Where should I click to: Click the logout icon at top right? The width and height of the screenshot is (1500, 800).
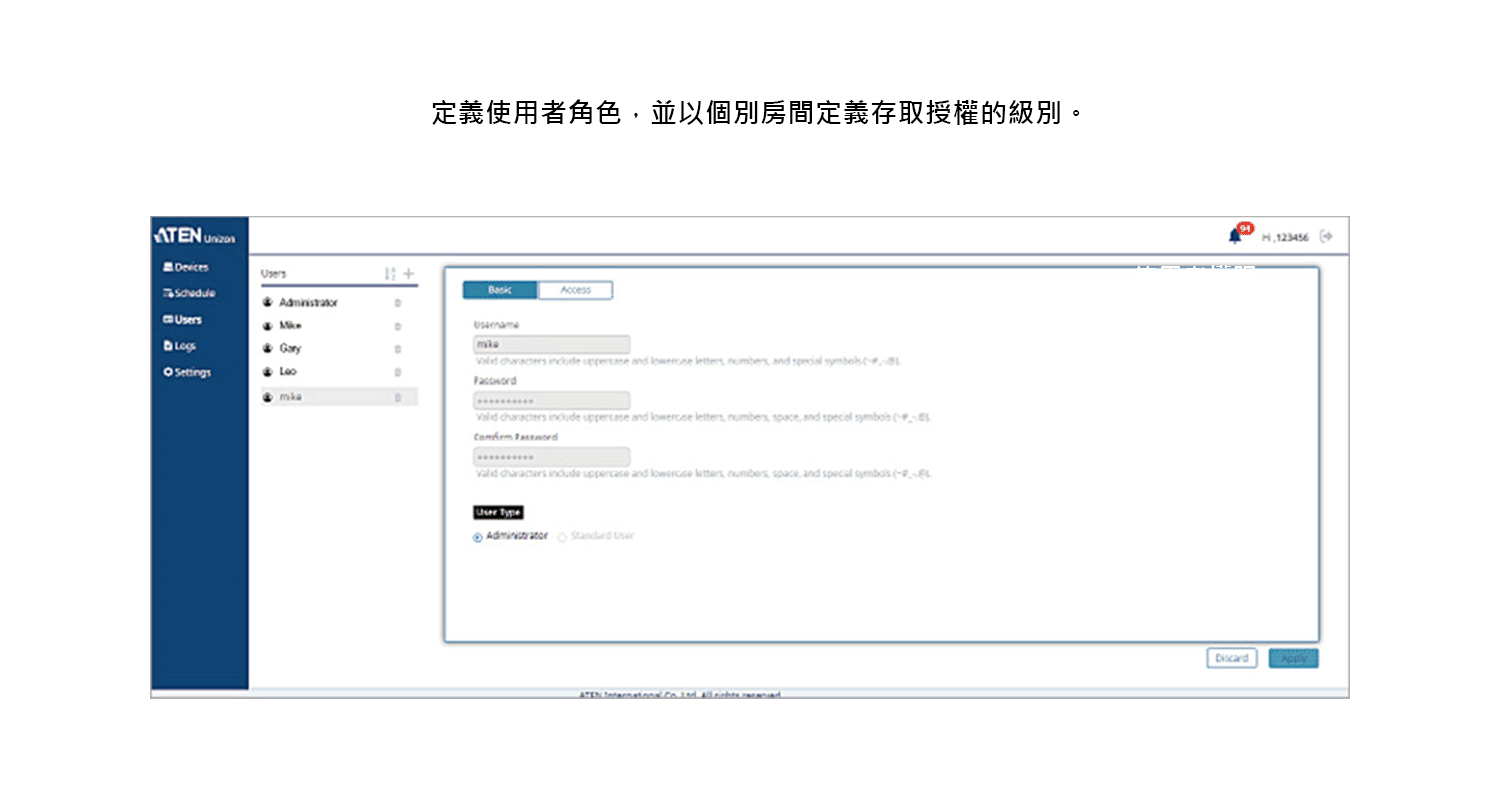(1327, 234)
